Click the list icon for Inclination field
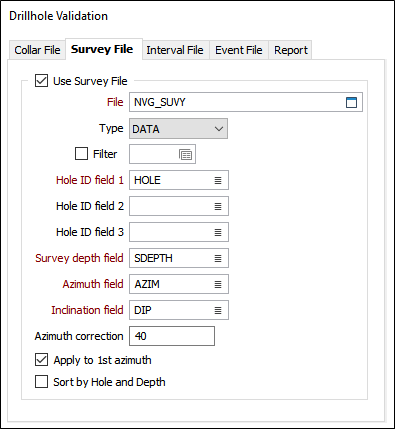 point(218,310)
